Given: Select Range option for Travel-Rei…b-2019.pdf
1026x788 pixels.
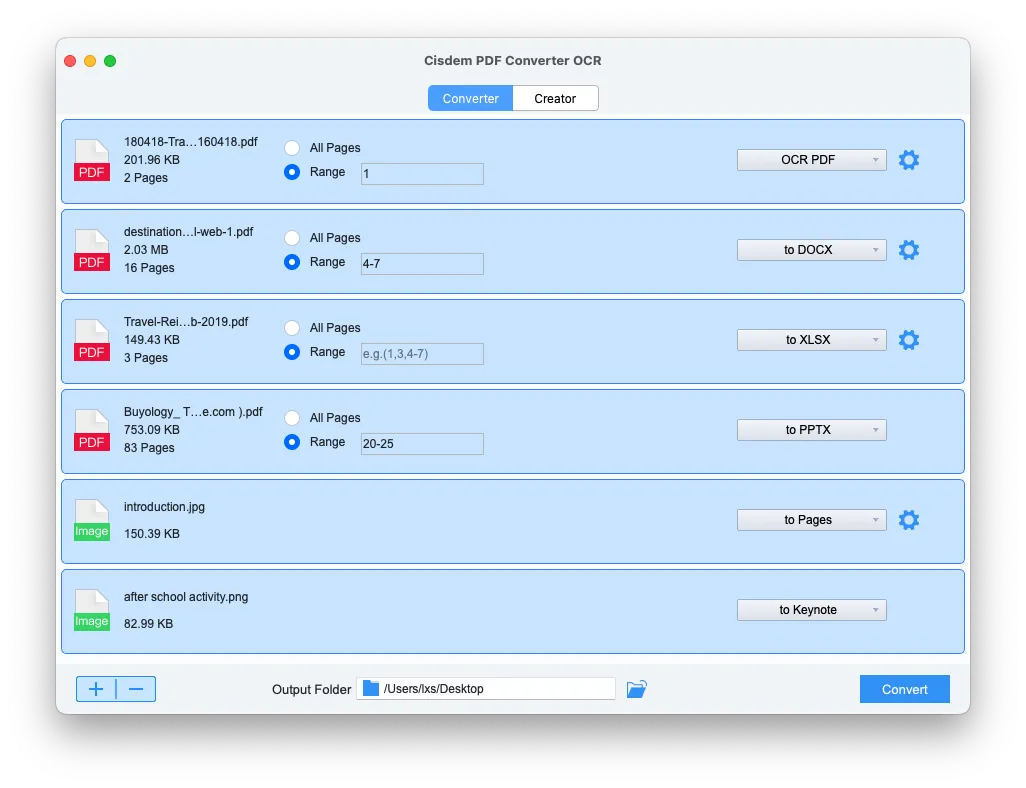Looking at the screenshot, I should tap(292, 352).
